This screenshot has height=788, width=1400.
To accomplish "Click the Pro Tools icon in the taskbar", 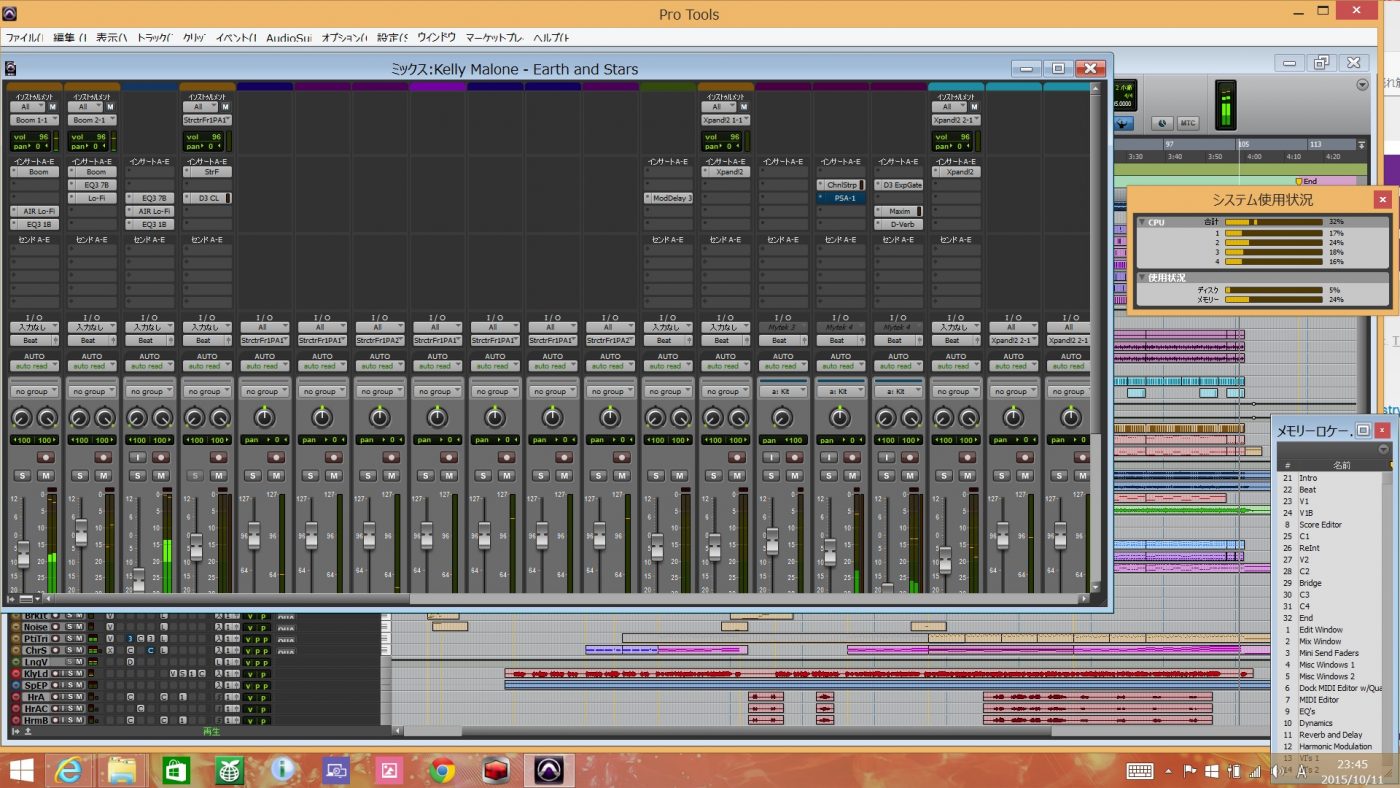I will [549, 770].
